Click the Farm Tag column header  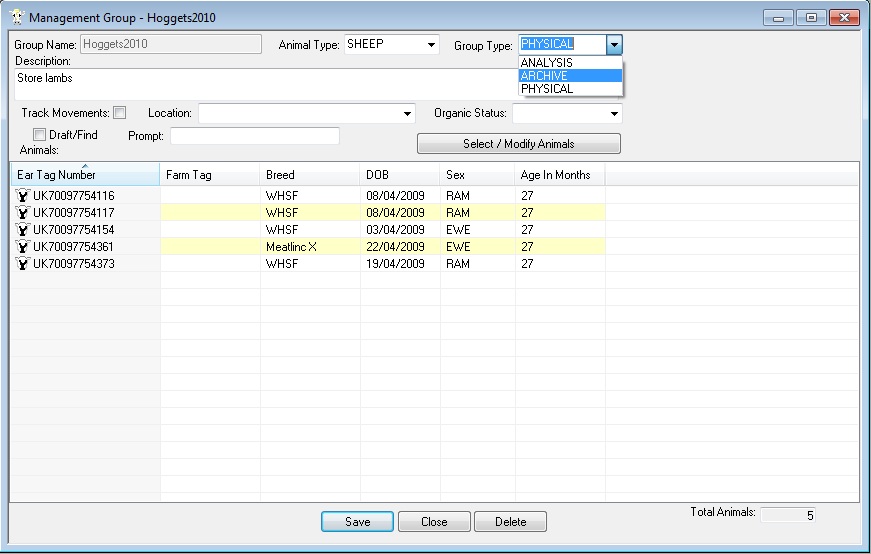tap(209, 174)
